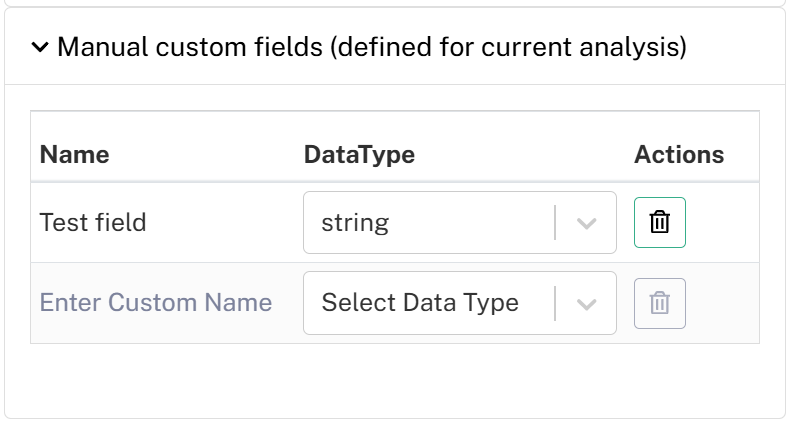Select the Test field name cell
809x446 pixels.
pyautogui.click(x=93, y=222)
